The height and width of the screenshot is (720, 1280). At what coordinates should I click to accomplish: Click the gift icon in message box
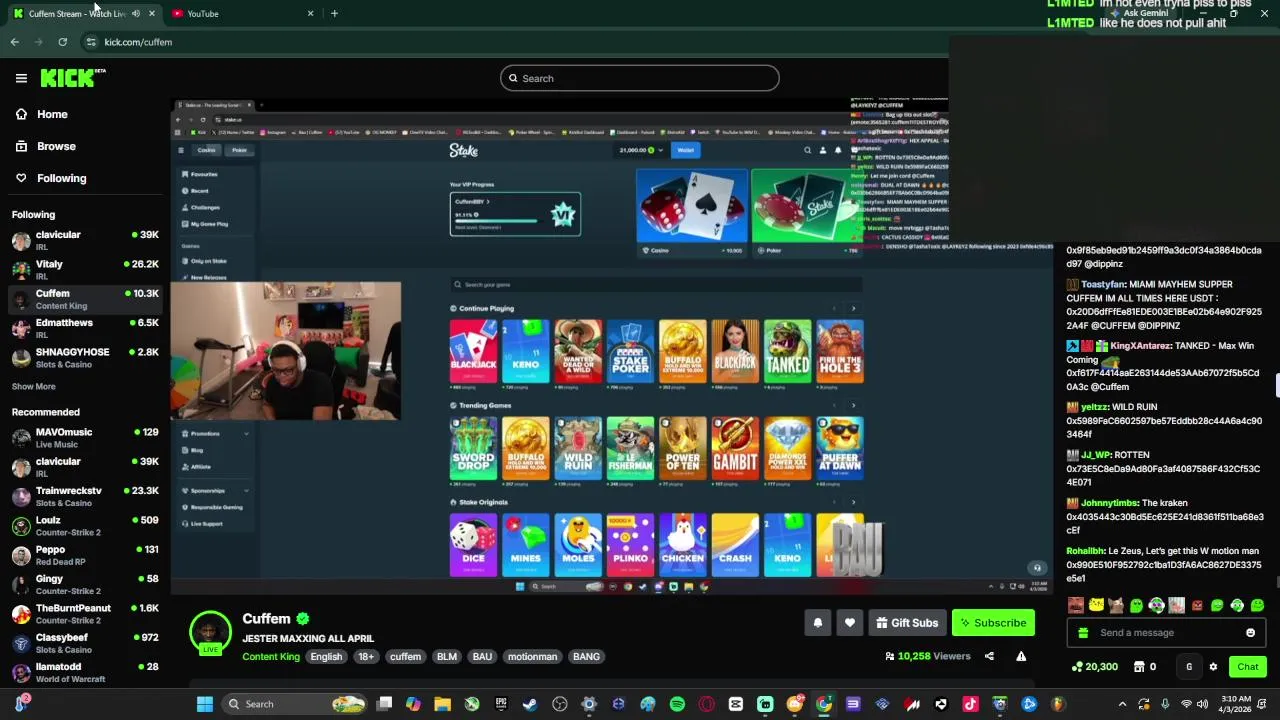(x=1082, y=632)
